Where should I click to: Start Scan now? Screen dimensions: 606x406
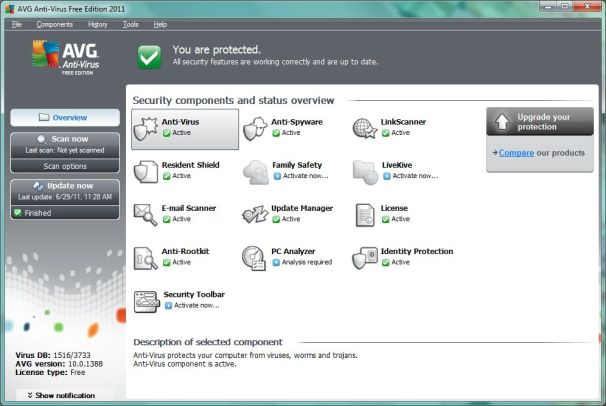coord(65,145)
